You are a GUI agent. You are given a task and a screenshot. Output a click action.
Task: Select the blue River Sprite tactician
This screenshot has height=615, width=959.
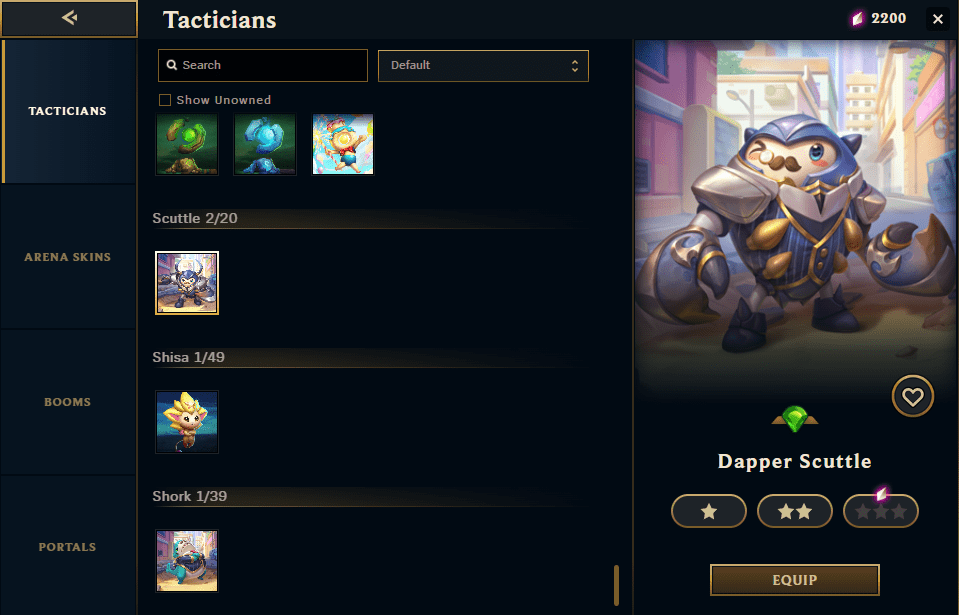(x=265, y=144)
